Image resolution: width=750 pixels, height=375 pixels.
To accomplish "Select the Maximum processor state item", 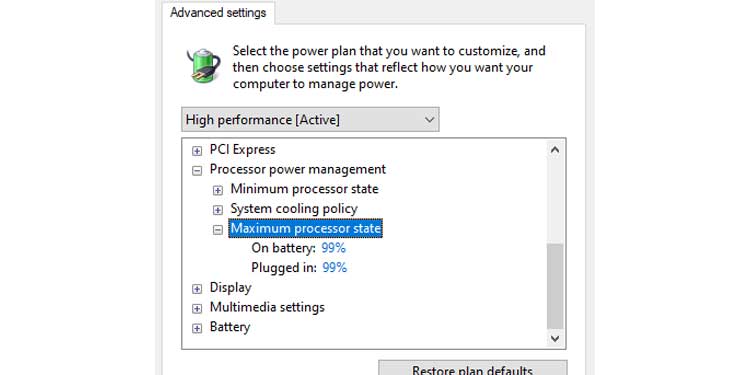I will (306, 228).
